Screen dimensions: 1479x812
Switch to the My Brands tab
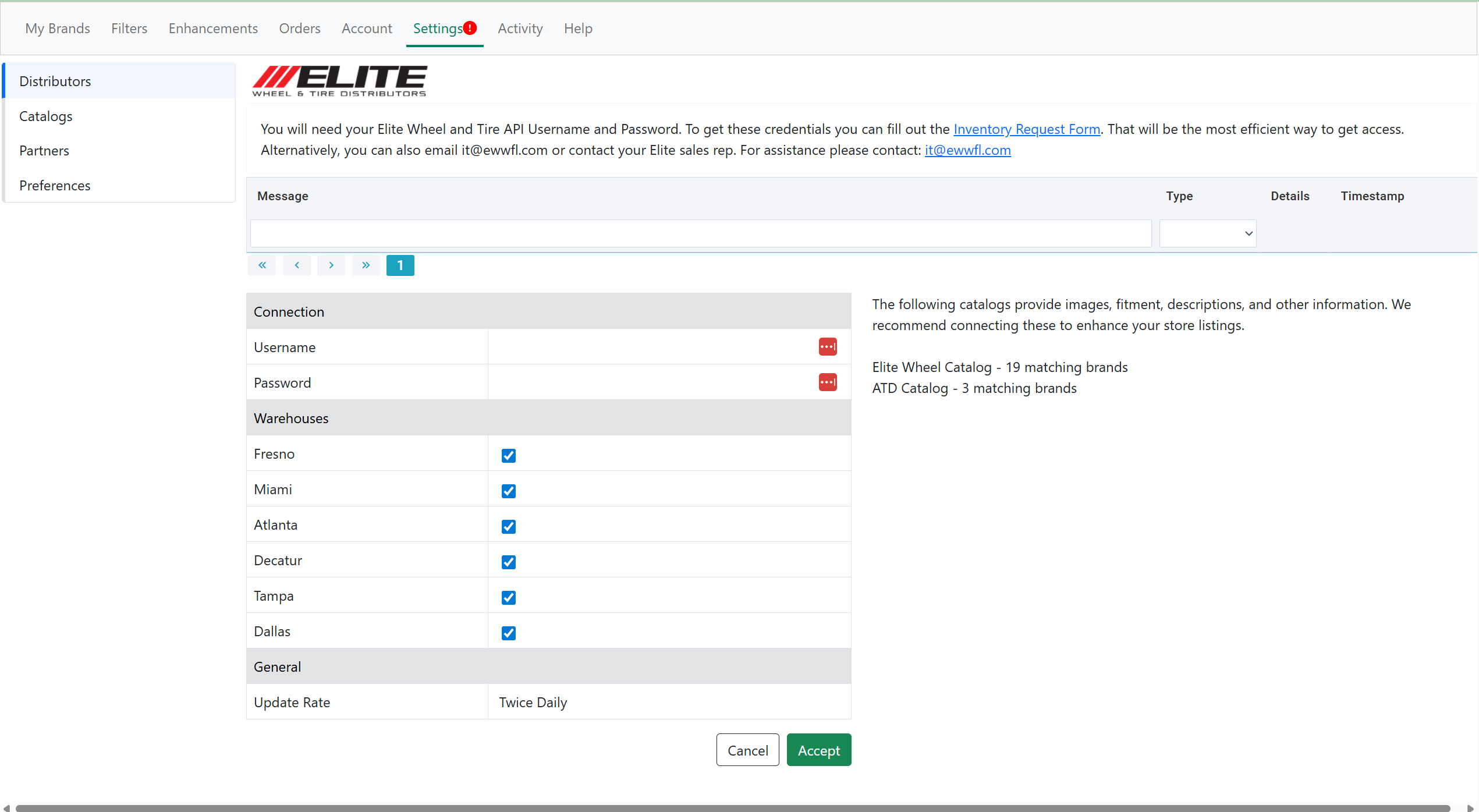(x=57, y=29)
